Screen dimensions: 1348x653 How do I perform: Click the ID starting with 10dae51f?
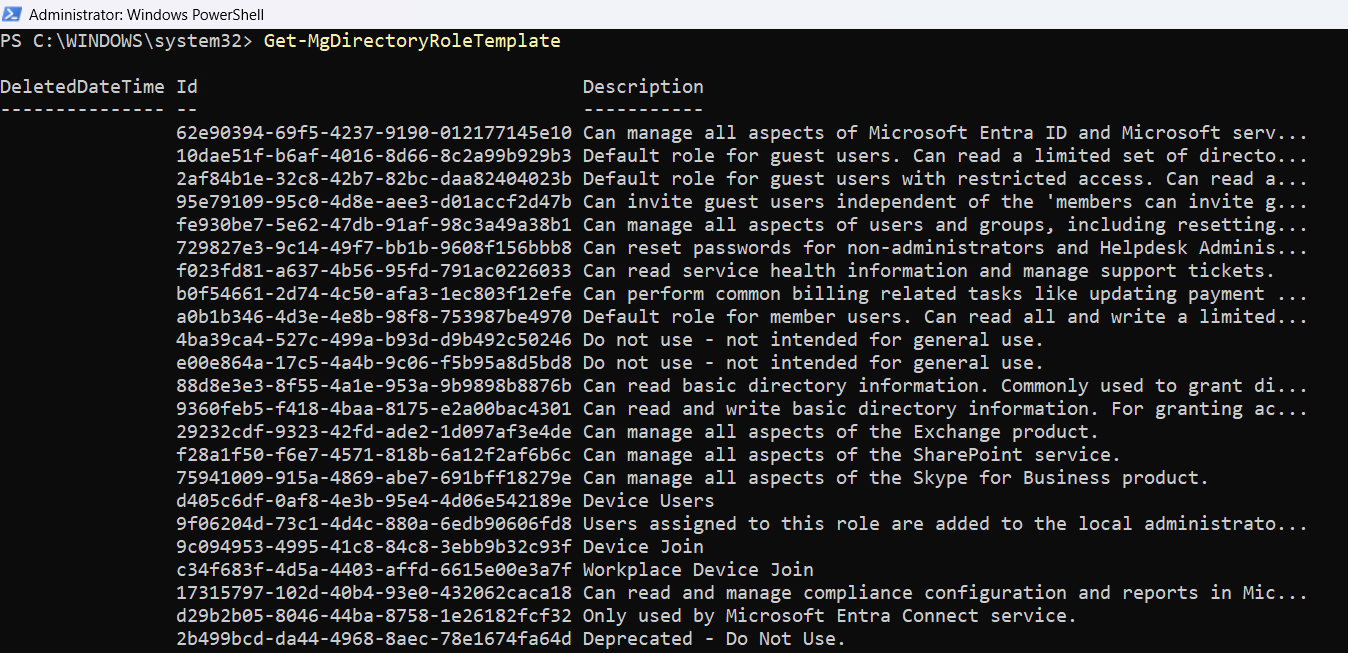pos(374,156)
